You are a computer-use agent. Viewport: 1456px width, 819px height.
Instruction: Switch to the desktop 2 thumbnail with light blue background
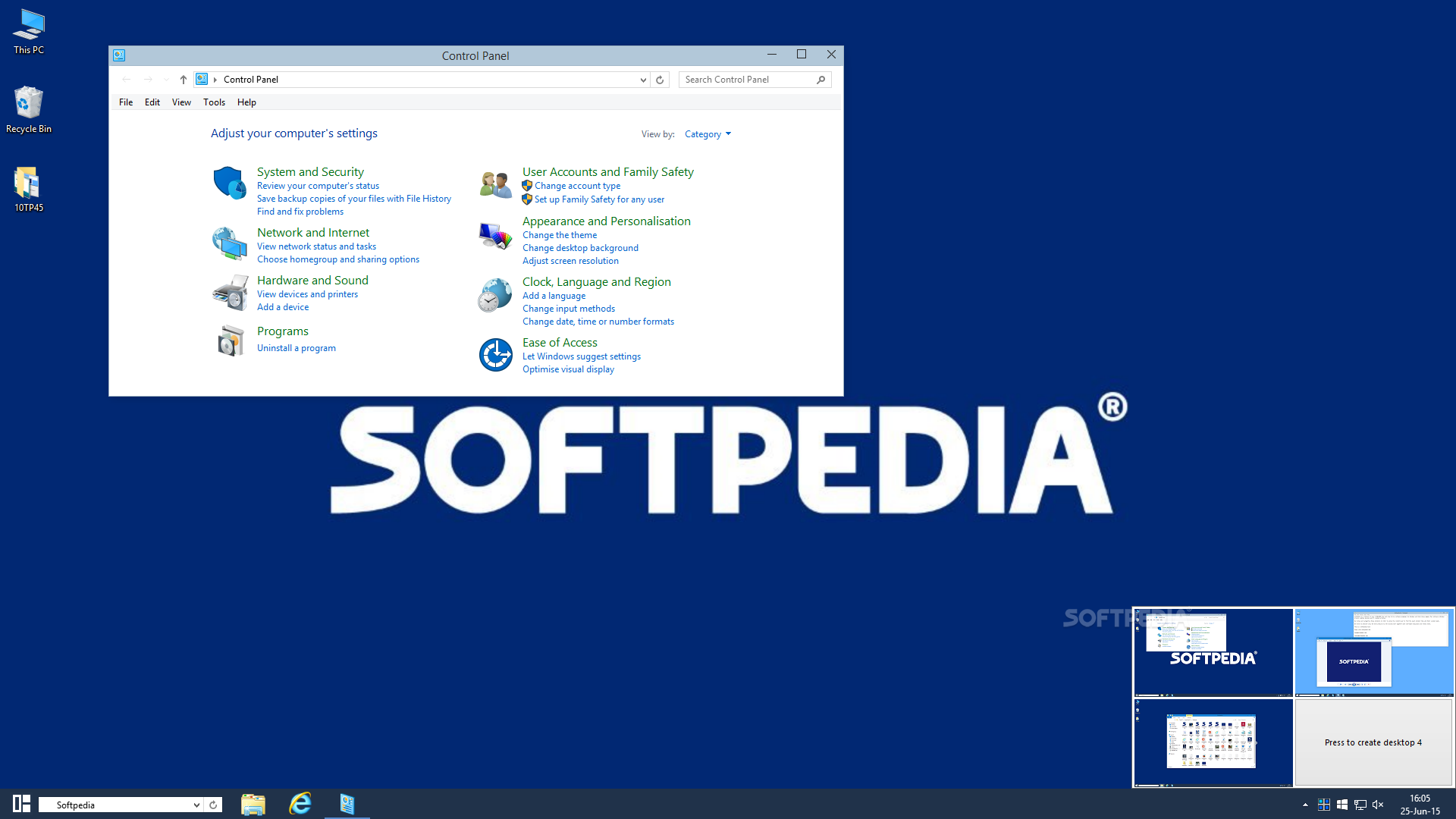pyautogui.click(x=1373, y=652)
